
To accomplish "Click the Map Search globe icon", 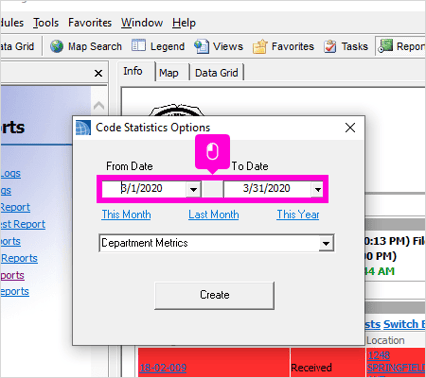I will click(x=57, y=46).
